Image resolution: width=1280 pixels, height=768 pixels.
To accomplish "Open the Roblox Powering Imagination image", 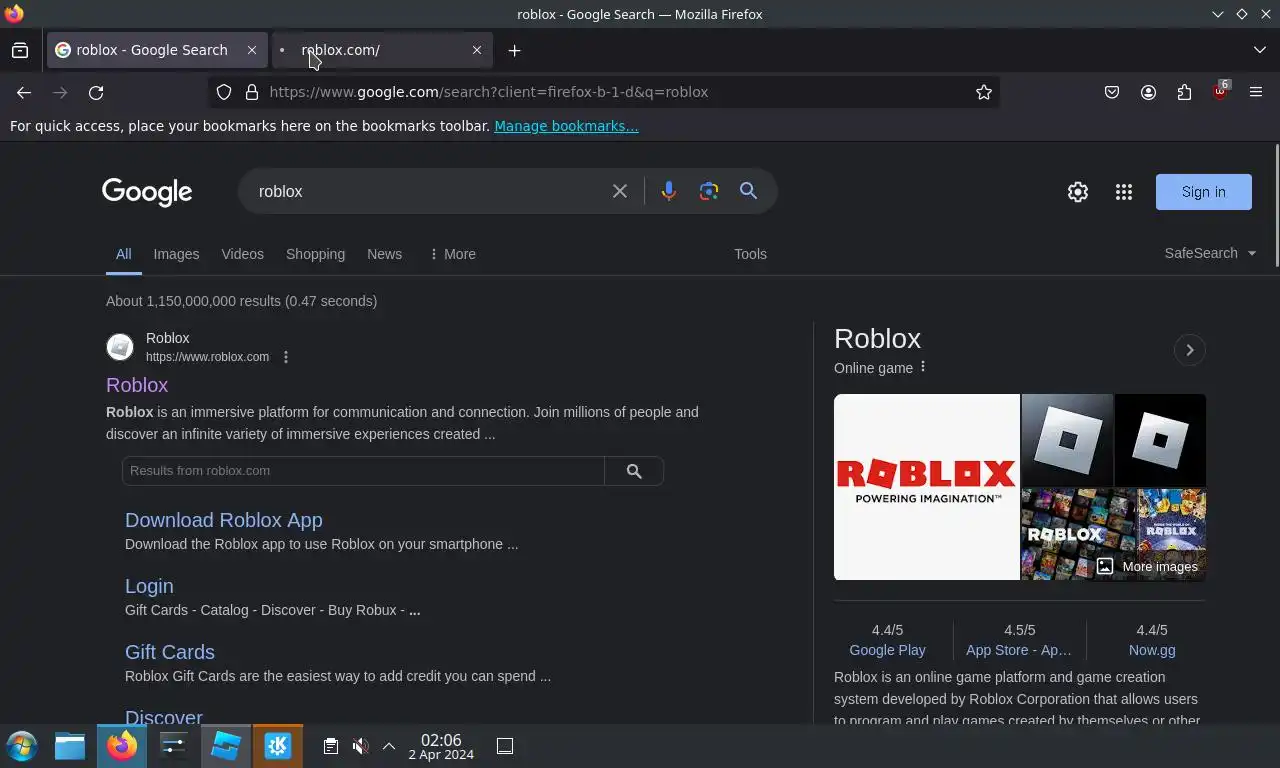I will (927, 487).
